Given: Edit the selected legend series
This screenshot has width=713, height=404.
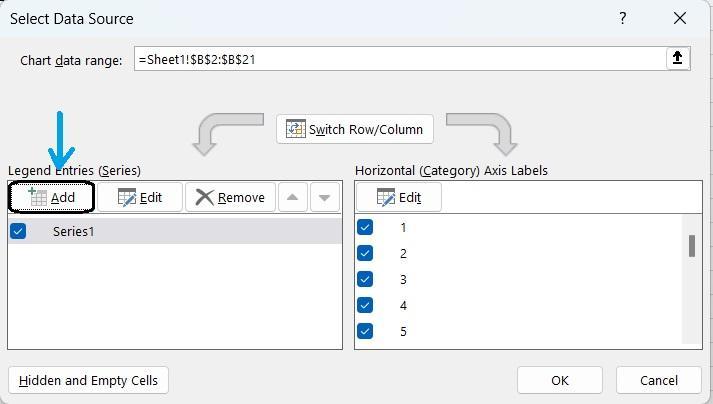Looking at the screenshot, I should tap(140, 197).
